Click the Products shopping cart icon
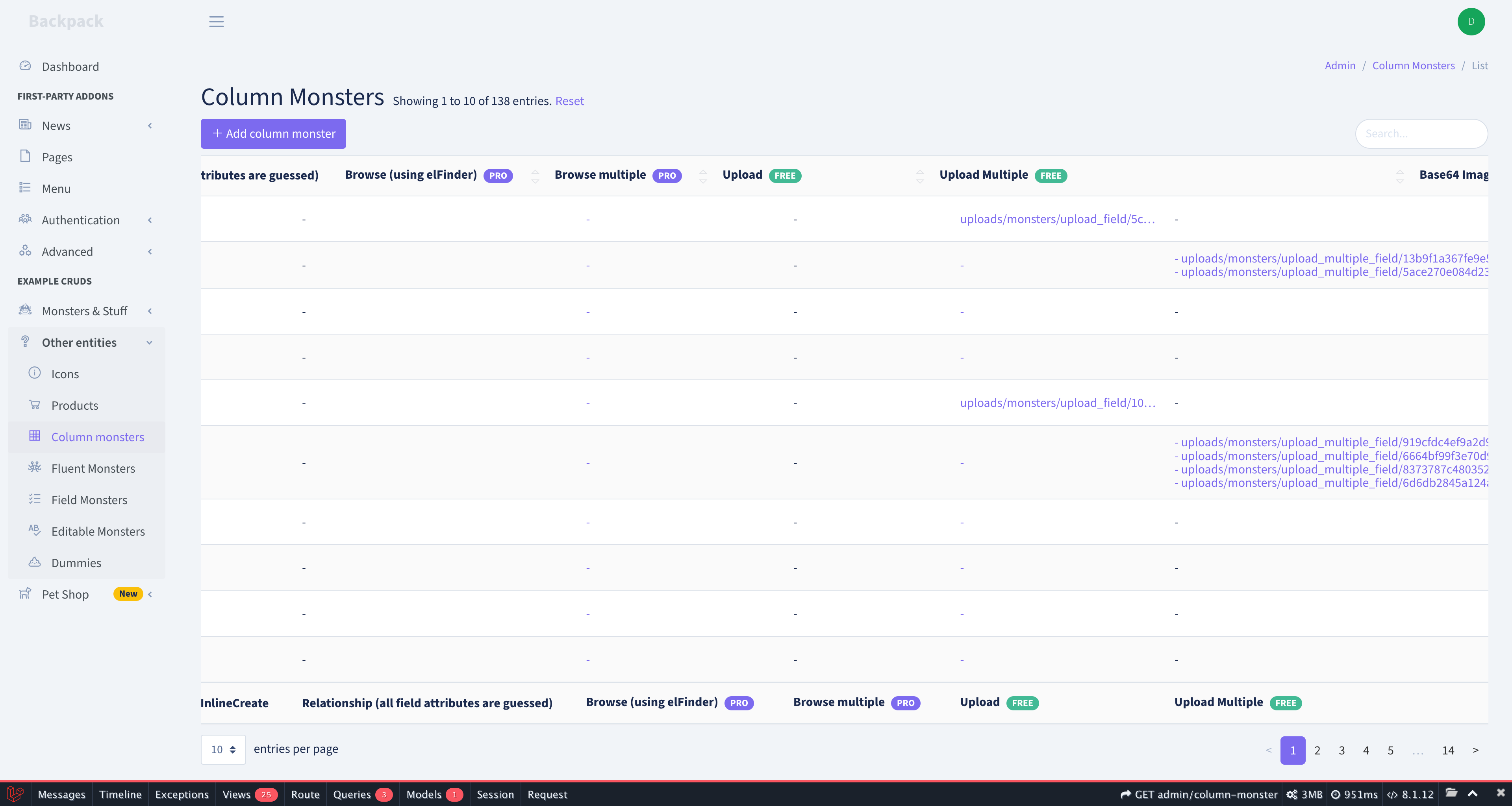 [35, 405]
